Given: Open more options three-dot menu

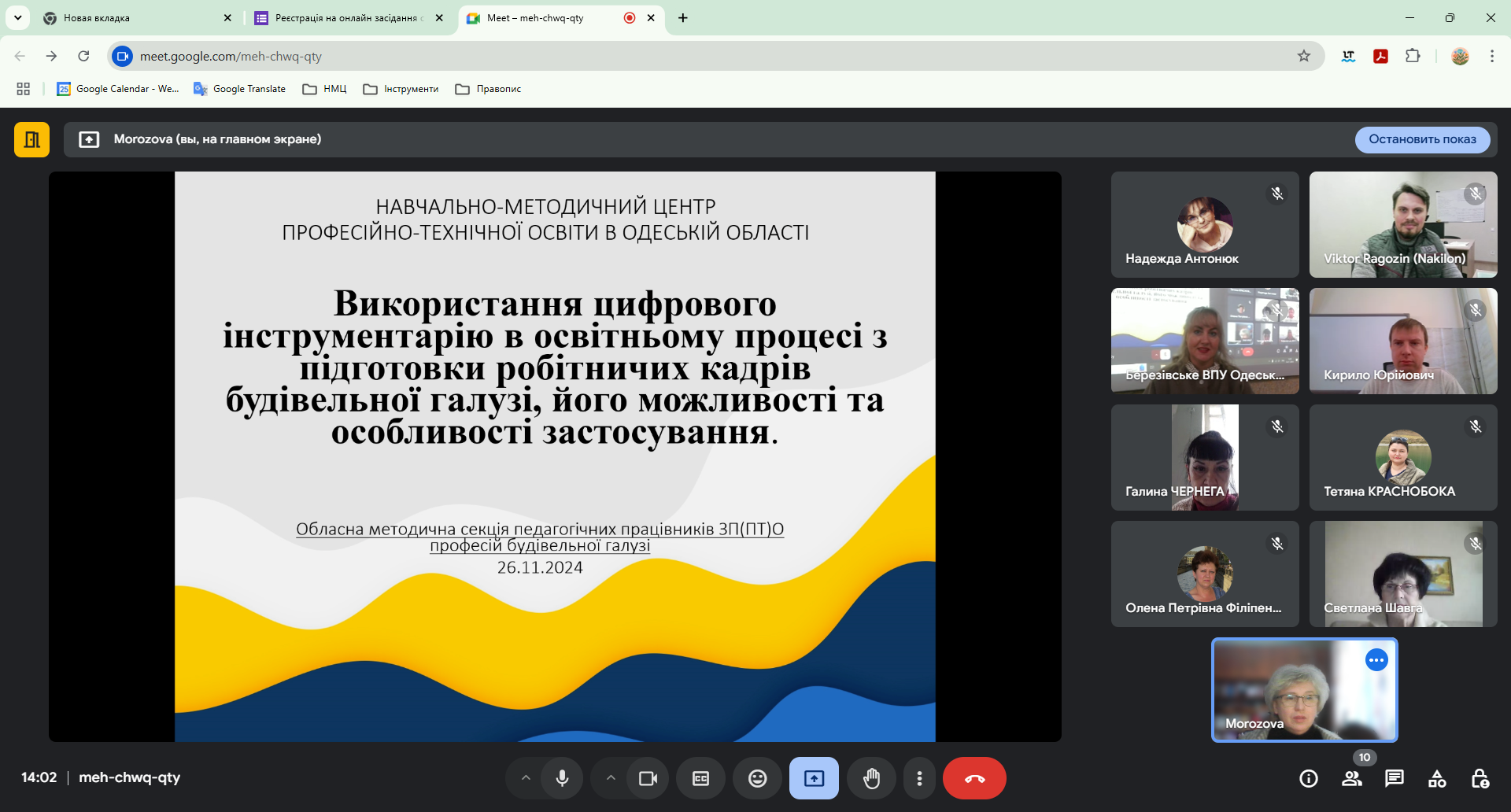Looking at the screenshot, I should 919,778.
